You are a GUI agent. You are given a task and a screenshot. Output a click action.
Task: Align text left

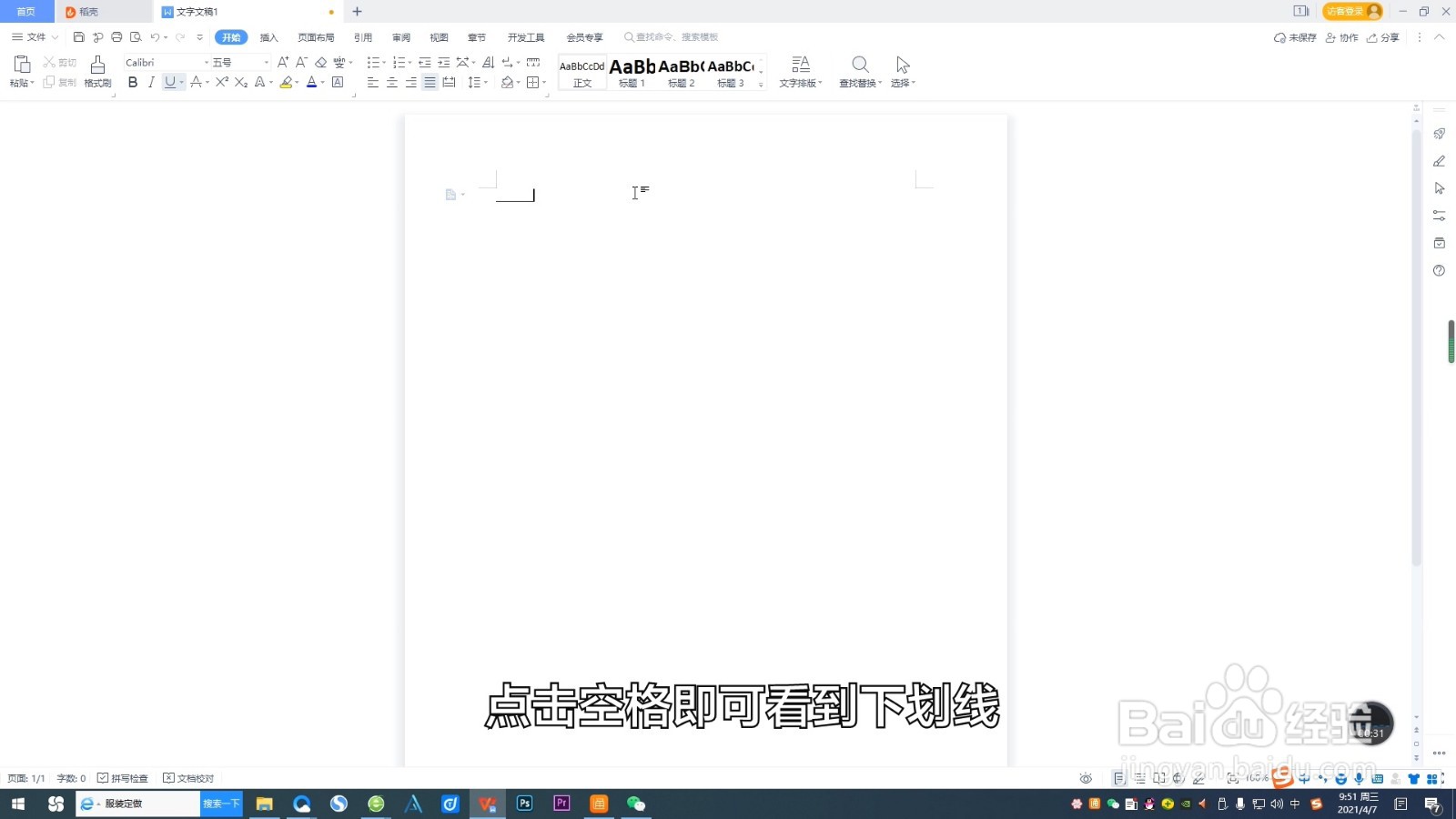[x=372, y=82]
